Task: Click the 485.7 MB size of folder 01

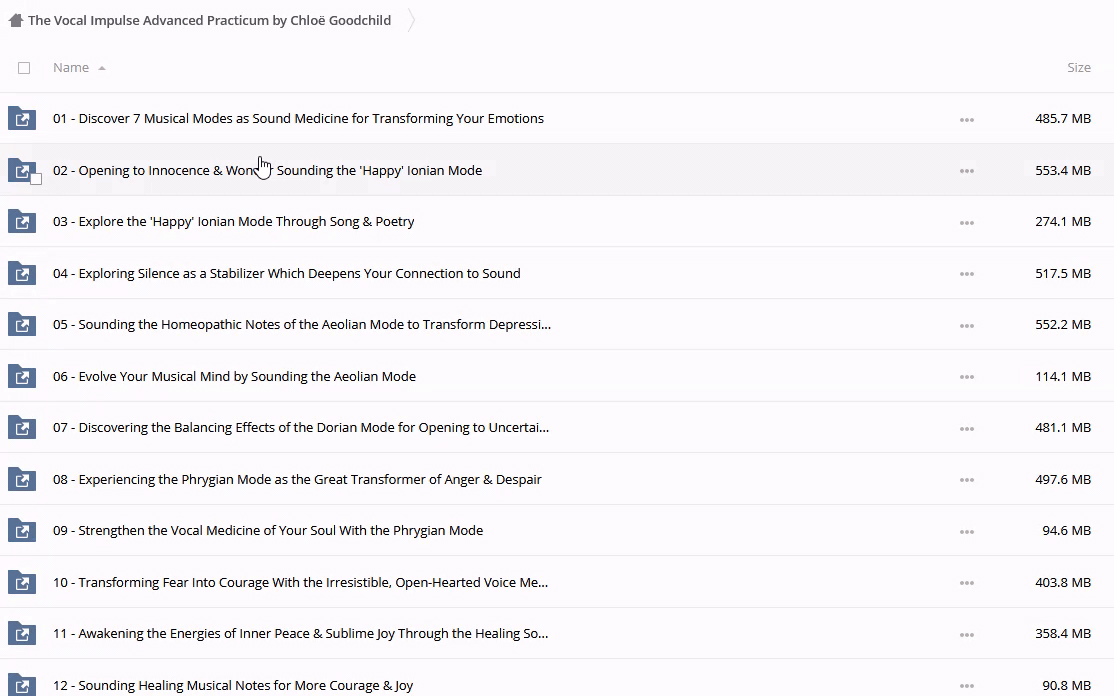Action: pos(1062,119)
